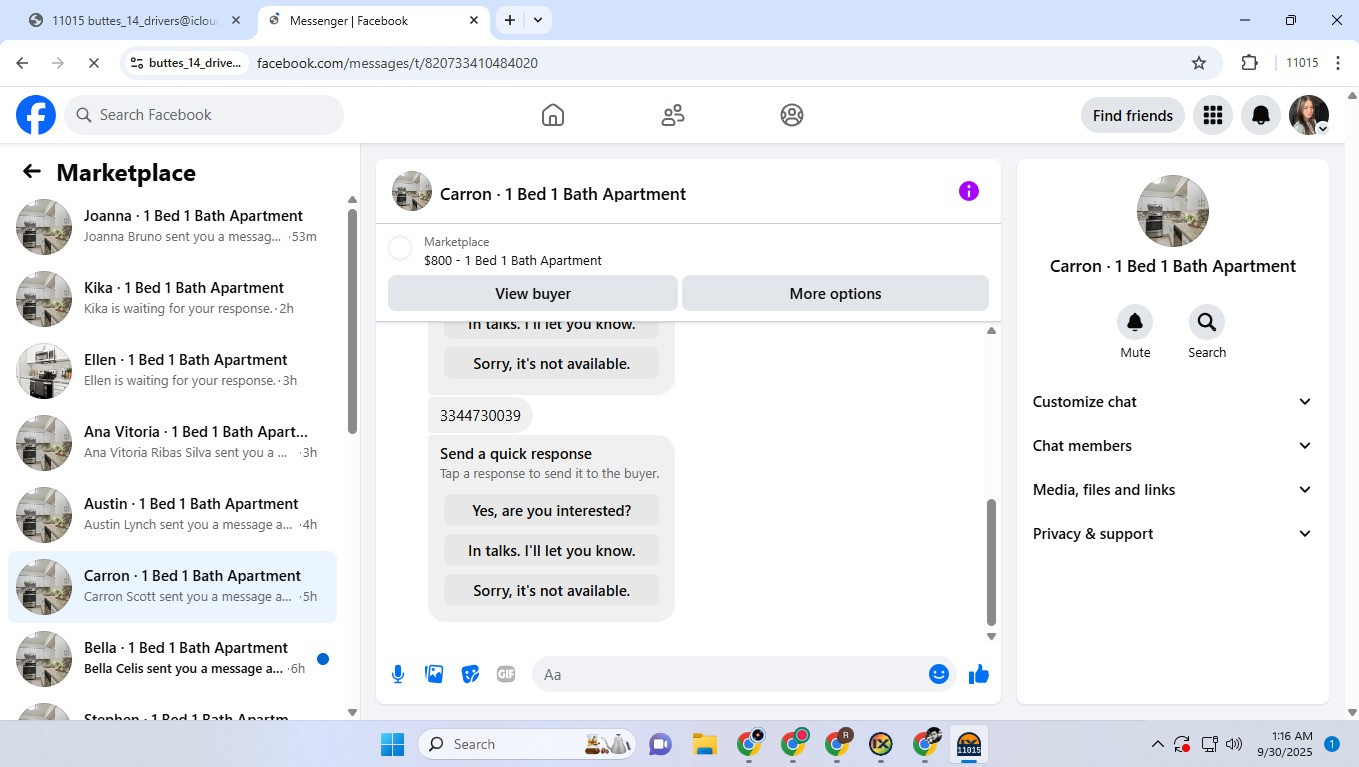This screenshot has height=767, width=1359.
Task: Expand the Privacy & support section
Action: [1173, 534]
